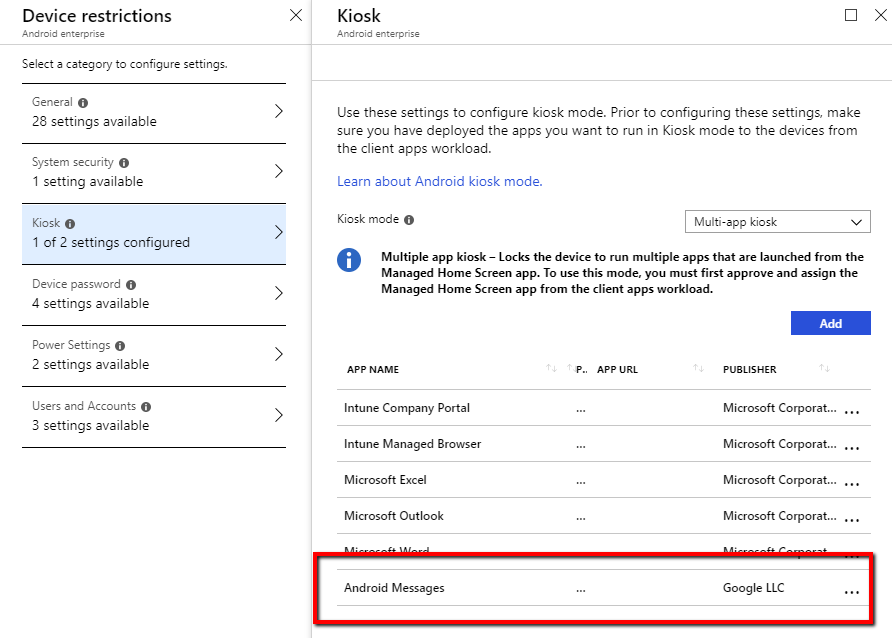This screenshot has width=892, height=638.
Task: Expand the Device password category chevron
Action: (x=279, y=293)
